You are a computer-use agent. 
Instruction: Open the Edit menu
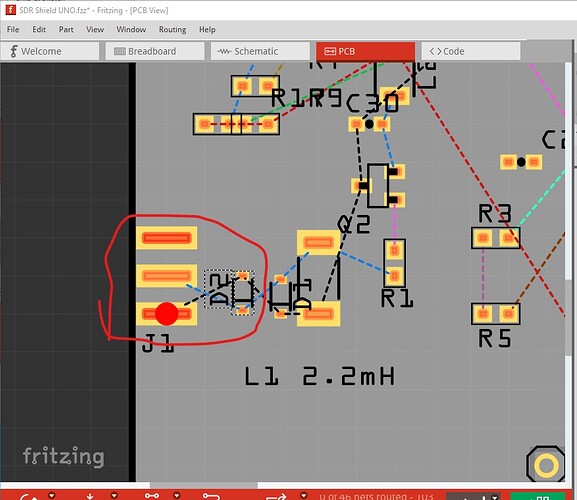pyautogui.click(x=39, y=29)
